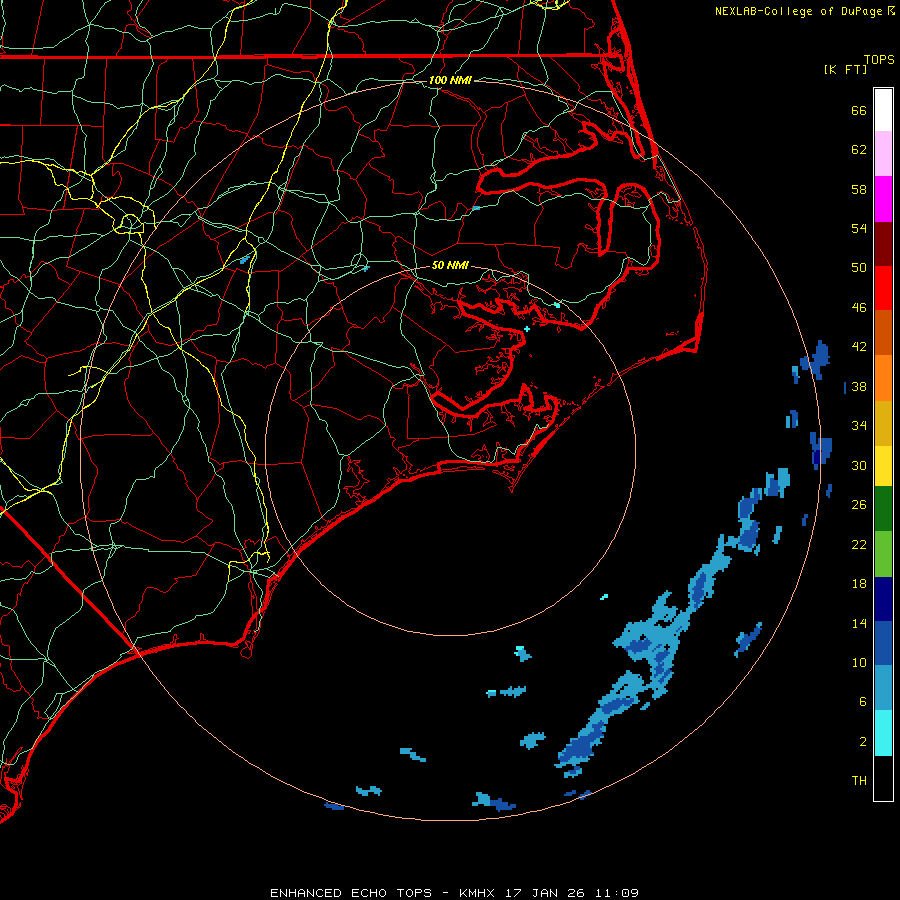Click the legend value '50'
The height and width of the screenshot is (900, 900).
(859, 268)
